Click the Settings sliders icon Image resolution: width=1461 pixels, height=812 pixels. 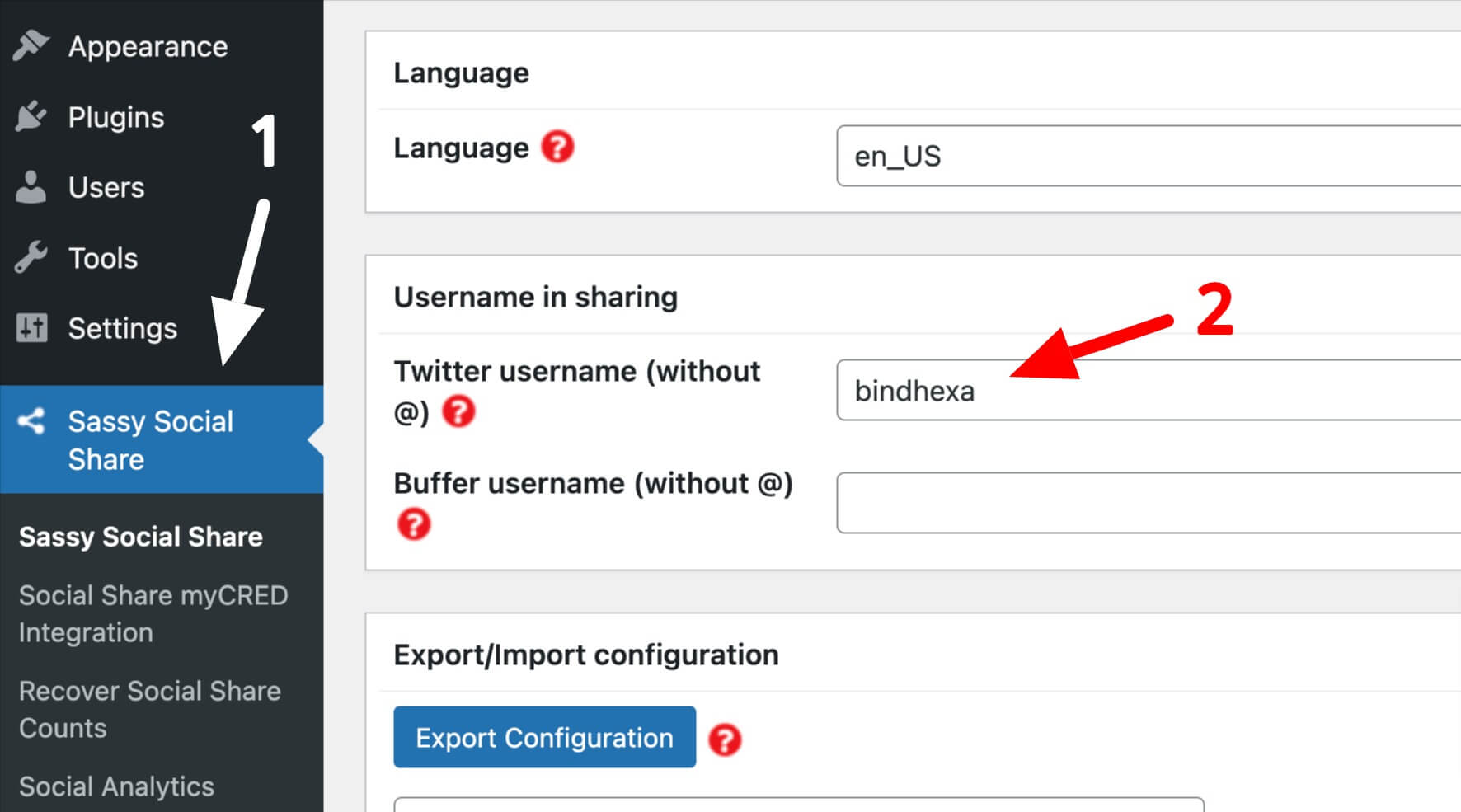point(31,328)
